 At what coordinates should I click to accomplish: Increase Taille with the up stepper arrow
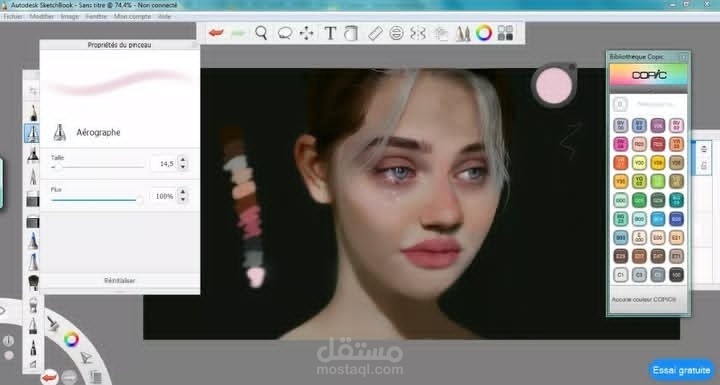(x=183, y=160)
